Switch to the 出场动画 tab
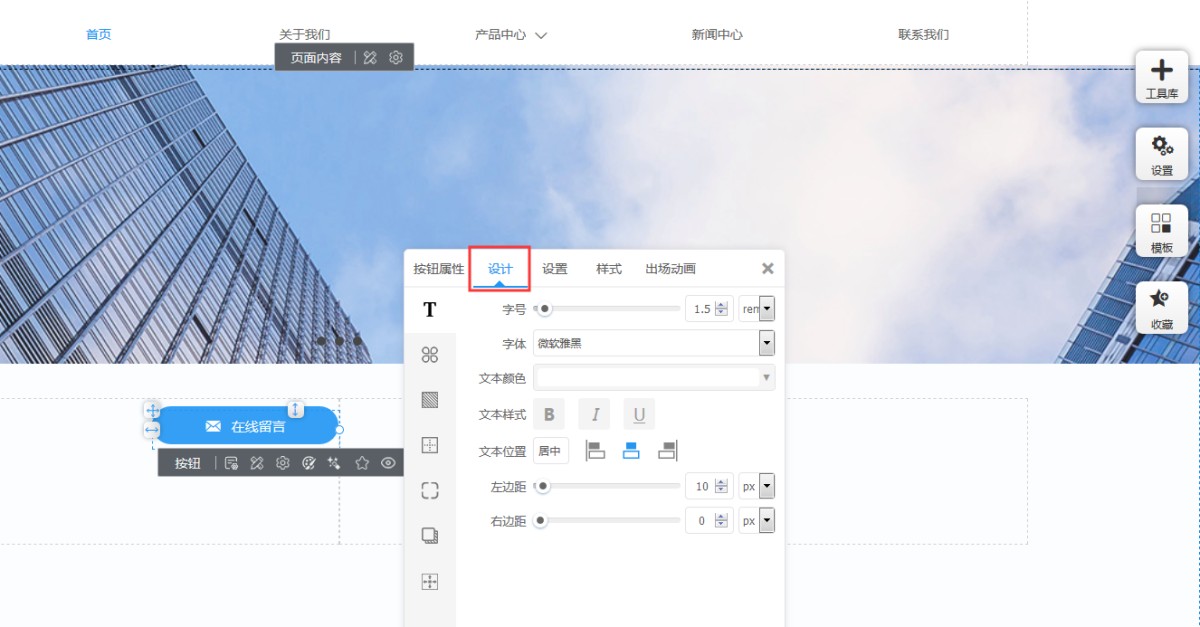Image resolution: width=1200 pixels, height=627 pixels. coord(670,269)
